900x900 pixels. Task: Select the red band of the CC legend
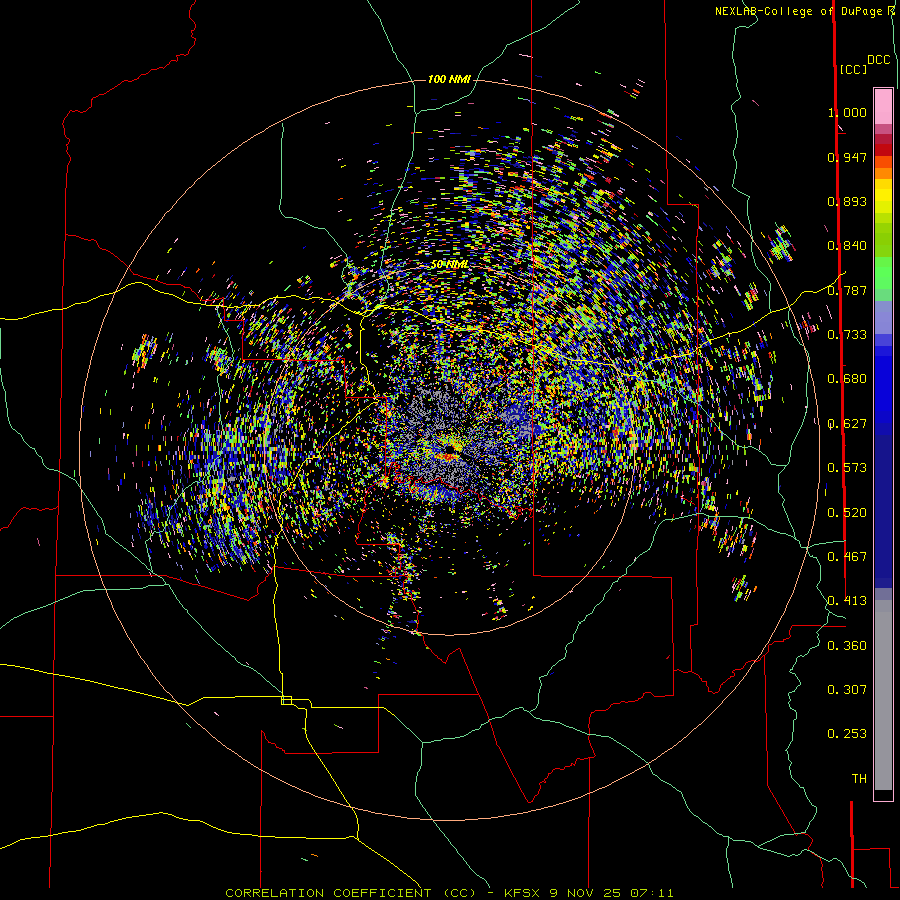pos(883,150)
